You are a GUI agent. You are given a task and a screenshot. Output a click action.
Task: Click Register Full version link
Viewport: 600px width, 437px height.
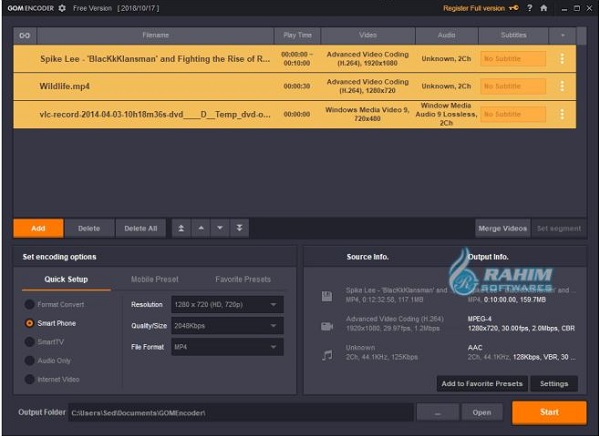point(474,8)
